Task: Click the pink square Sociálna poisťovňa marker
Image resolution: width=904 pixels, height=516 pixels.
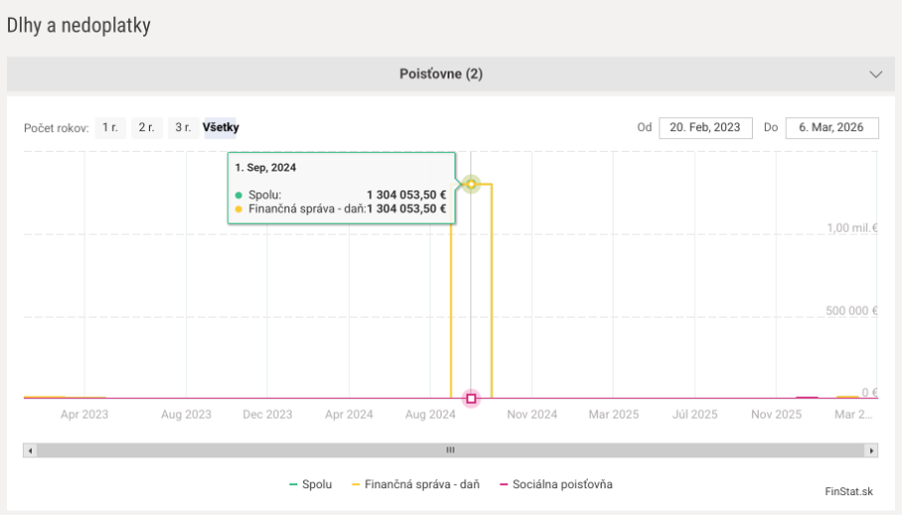Action: [471, 399]
